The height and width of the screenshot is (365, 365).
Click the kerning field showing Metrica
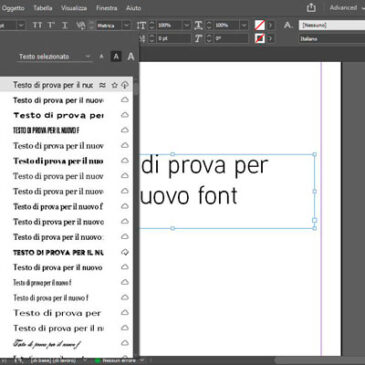(109, 25)
